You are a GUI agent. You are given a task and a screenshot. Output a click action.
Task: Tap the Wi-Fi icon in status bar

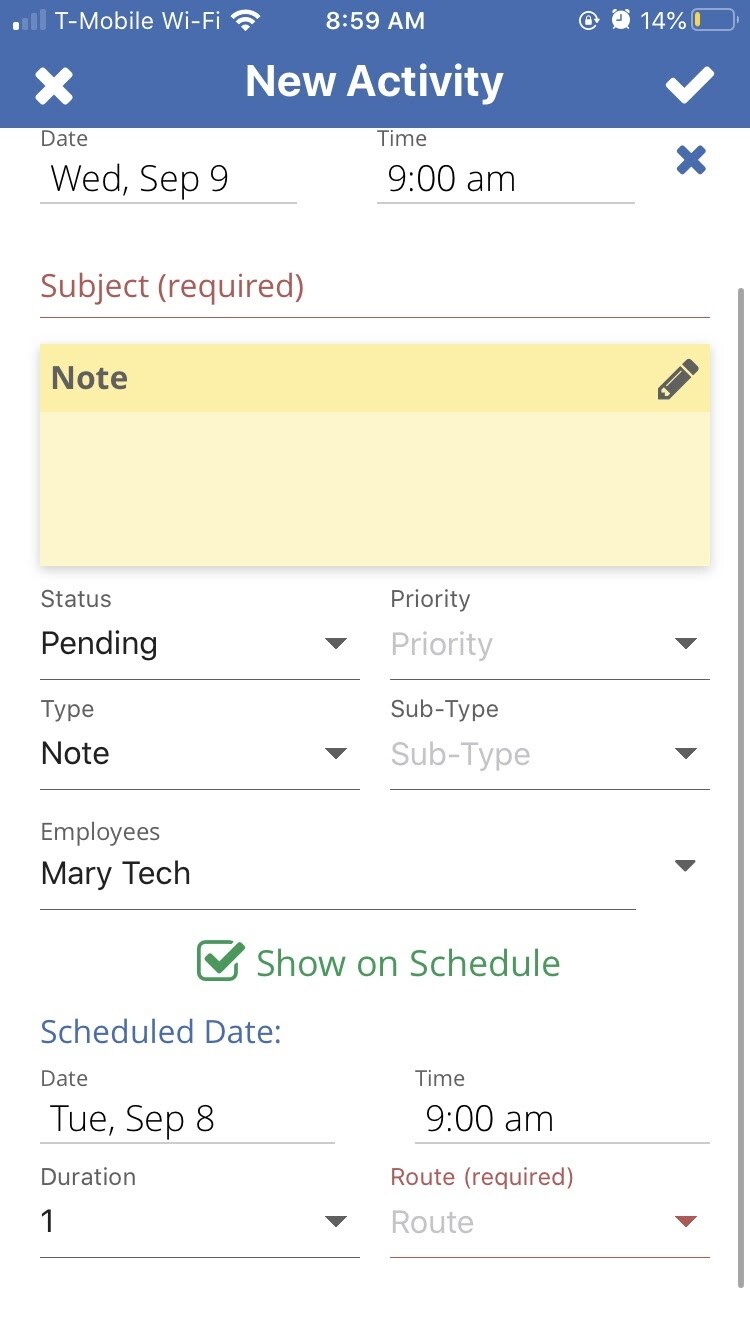point(244,20)
